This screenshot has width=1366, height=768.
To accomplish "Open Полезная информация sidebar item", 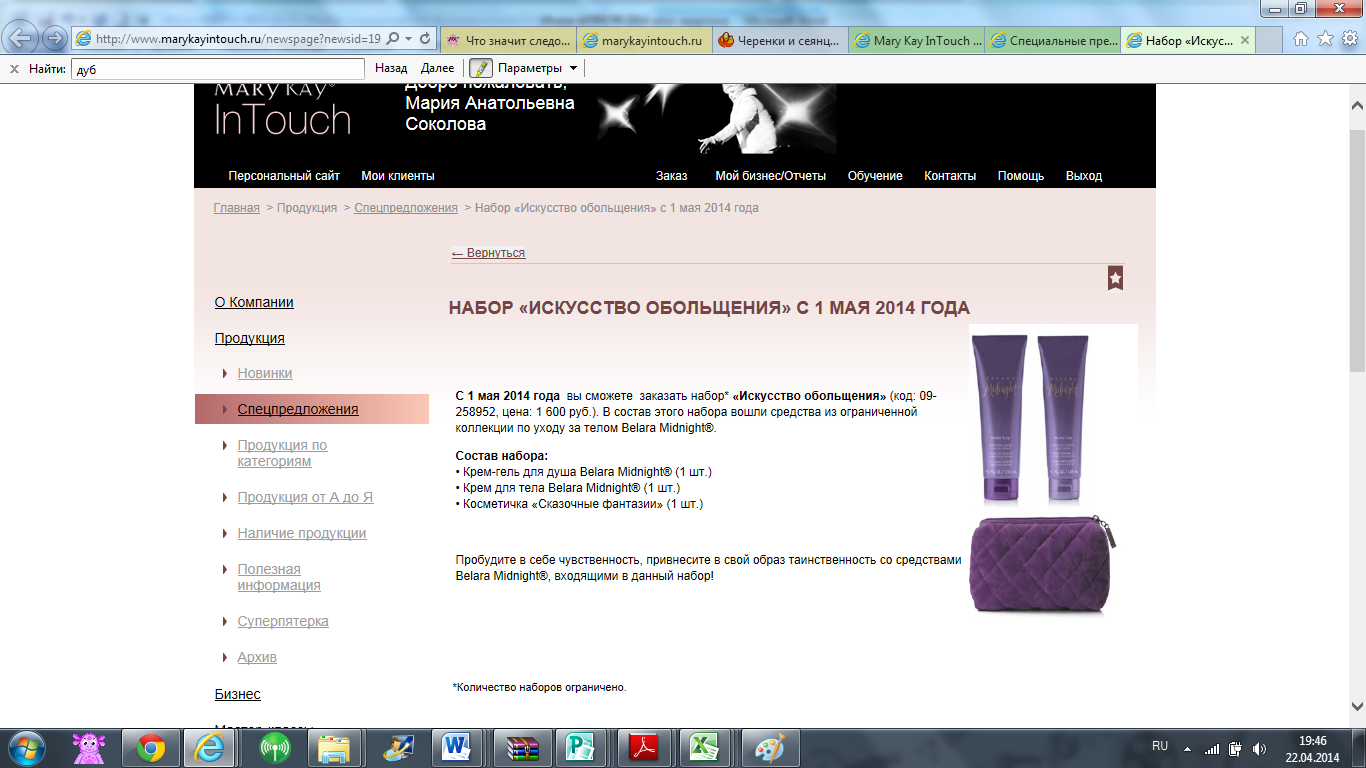I will click(279, 577).
